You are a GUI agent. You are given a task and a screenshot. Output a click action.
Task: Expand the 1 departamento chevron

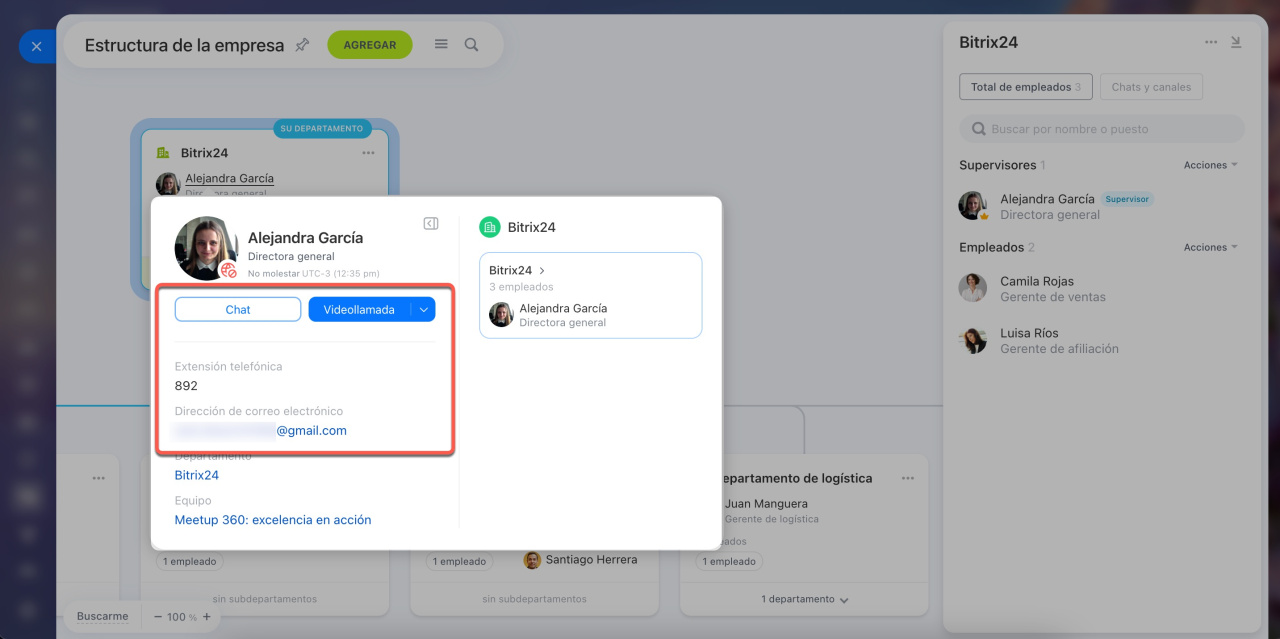844,600
